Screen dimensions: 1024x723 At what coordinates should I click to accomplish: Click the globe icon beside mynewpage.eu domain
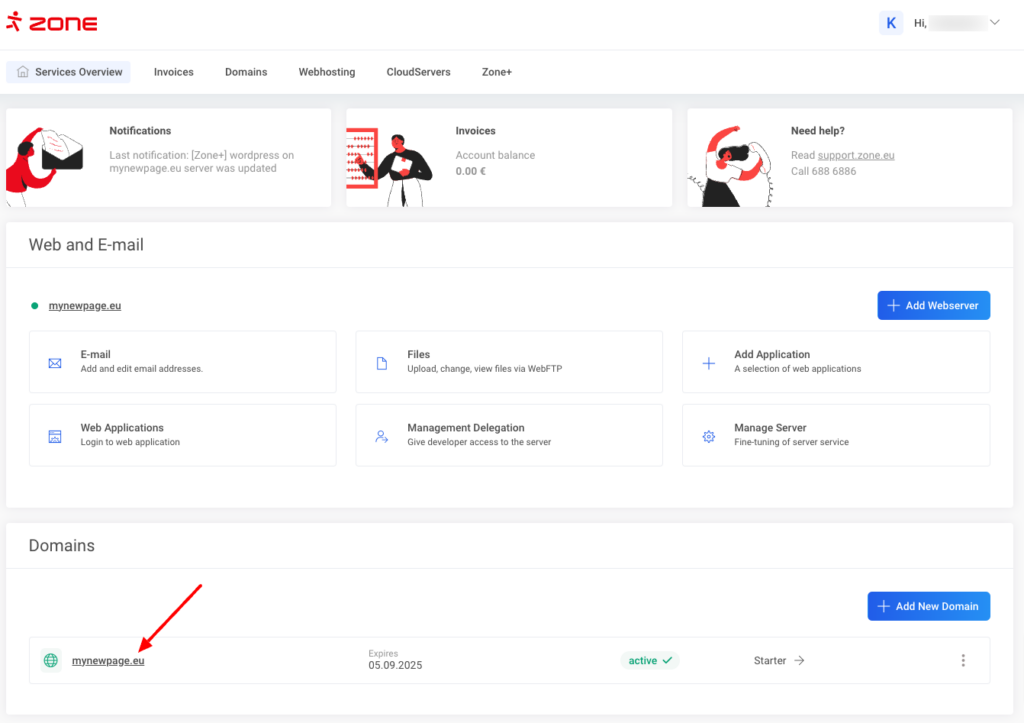(x=51, y=661)
